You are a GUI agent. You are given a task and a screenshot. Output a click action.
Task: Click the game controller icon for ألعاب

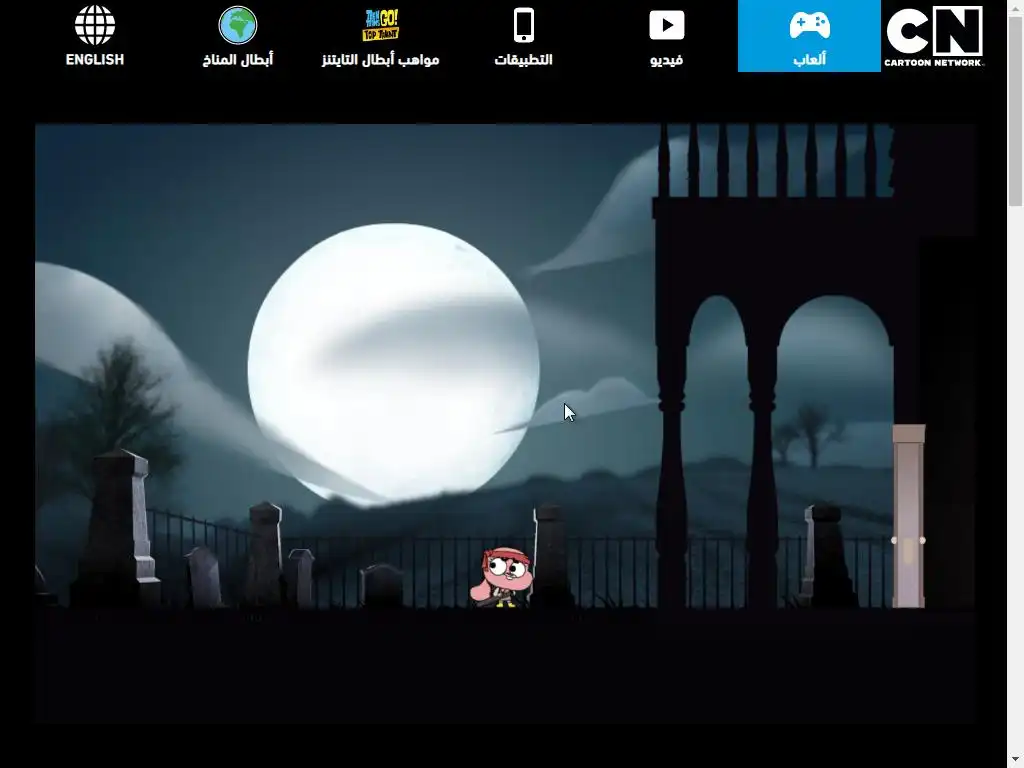809,25
